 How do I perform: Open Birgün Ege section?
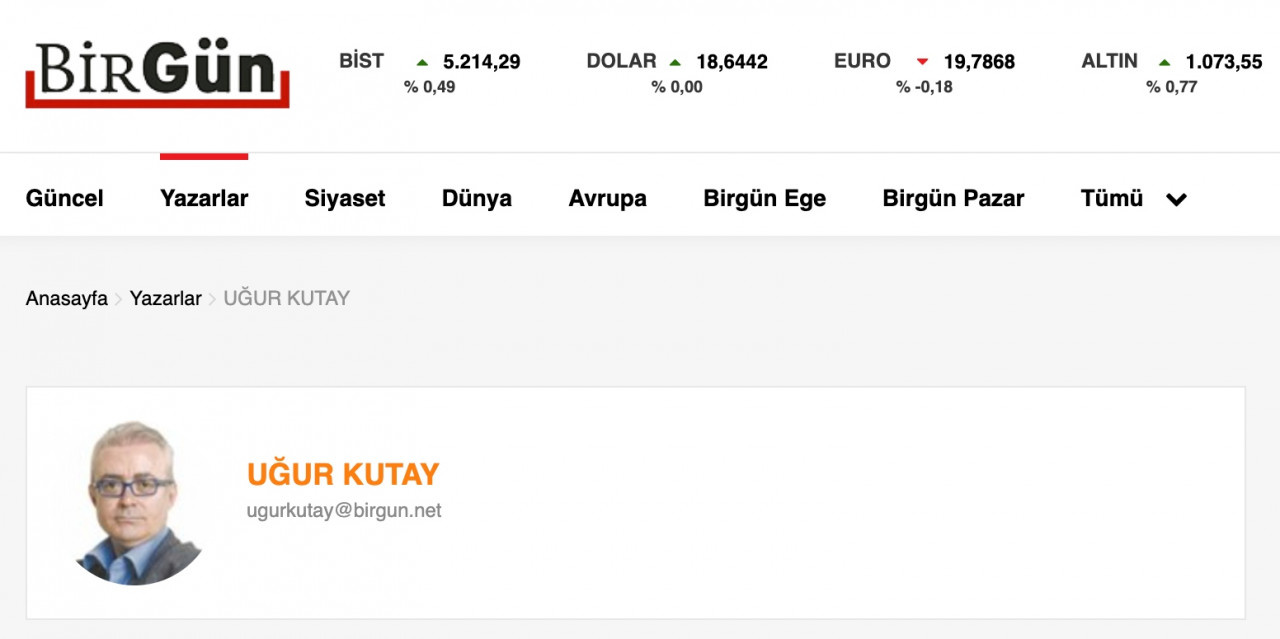click(x=765, y=198)
